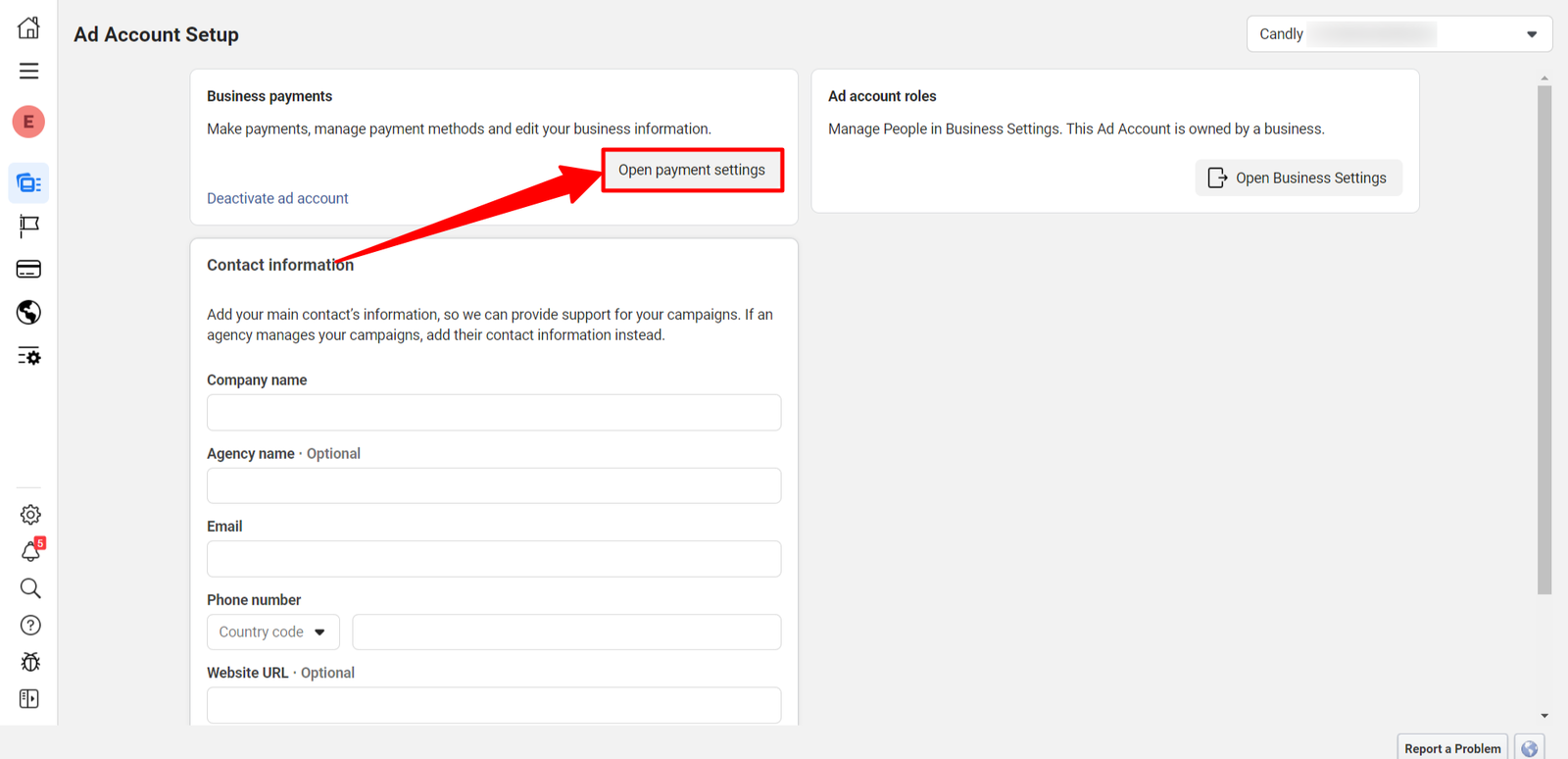Open the hamburger menu in sidebar
Viewport: 1568px width, 759px height.
click(28, 71)
